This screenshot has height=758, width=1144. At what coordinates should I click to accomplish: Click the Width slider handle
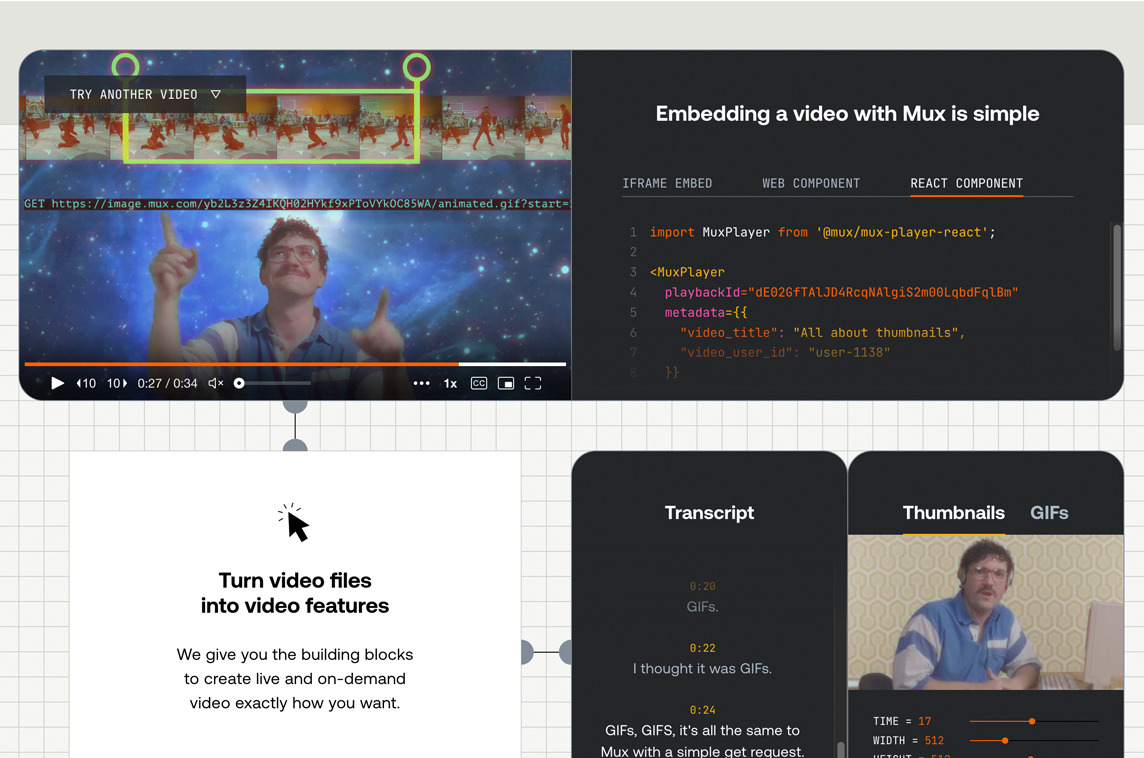pyautogui.click(x=1005, y=741)
